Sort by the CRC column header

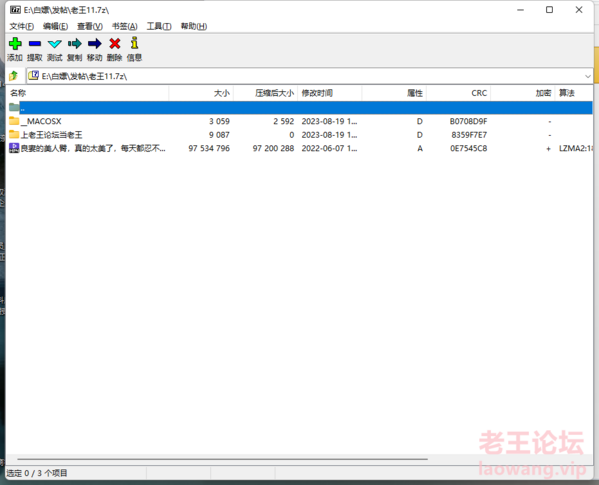[x=459, y=93]
